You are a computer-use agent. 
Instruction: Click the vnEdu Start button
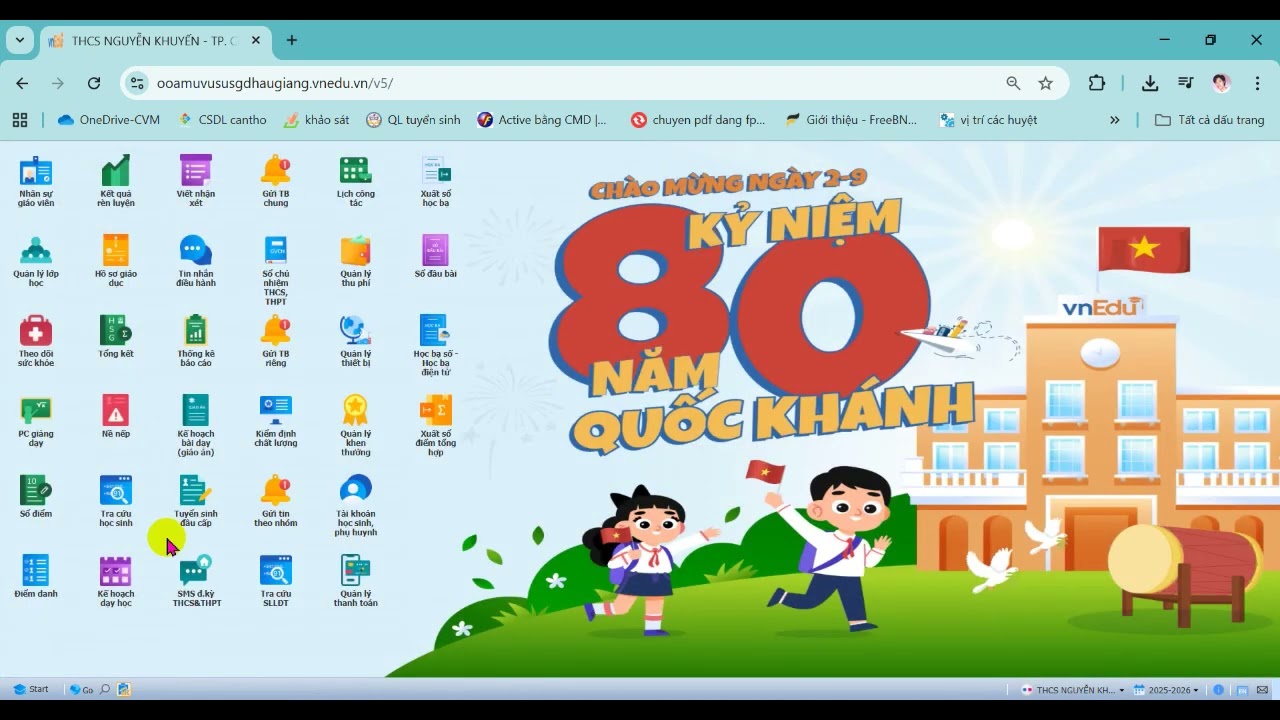point(31,689)
